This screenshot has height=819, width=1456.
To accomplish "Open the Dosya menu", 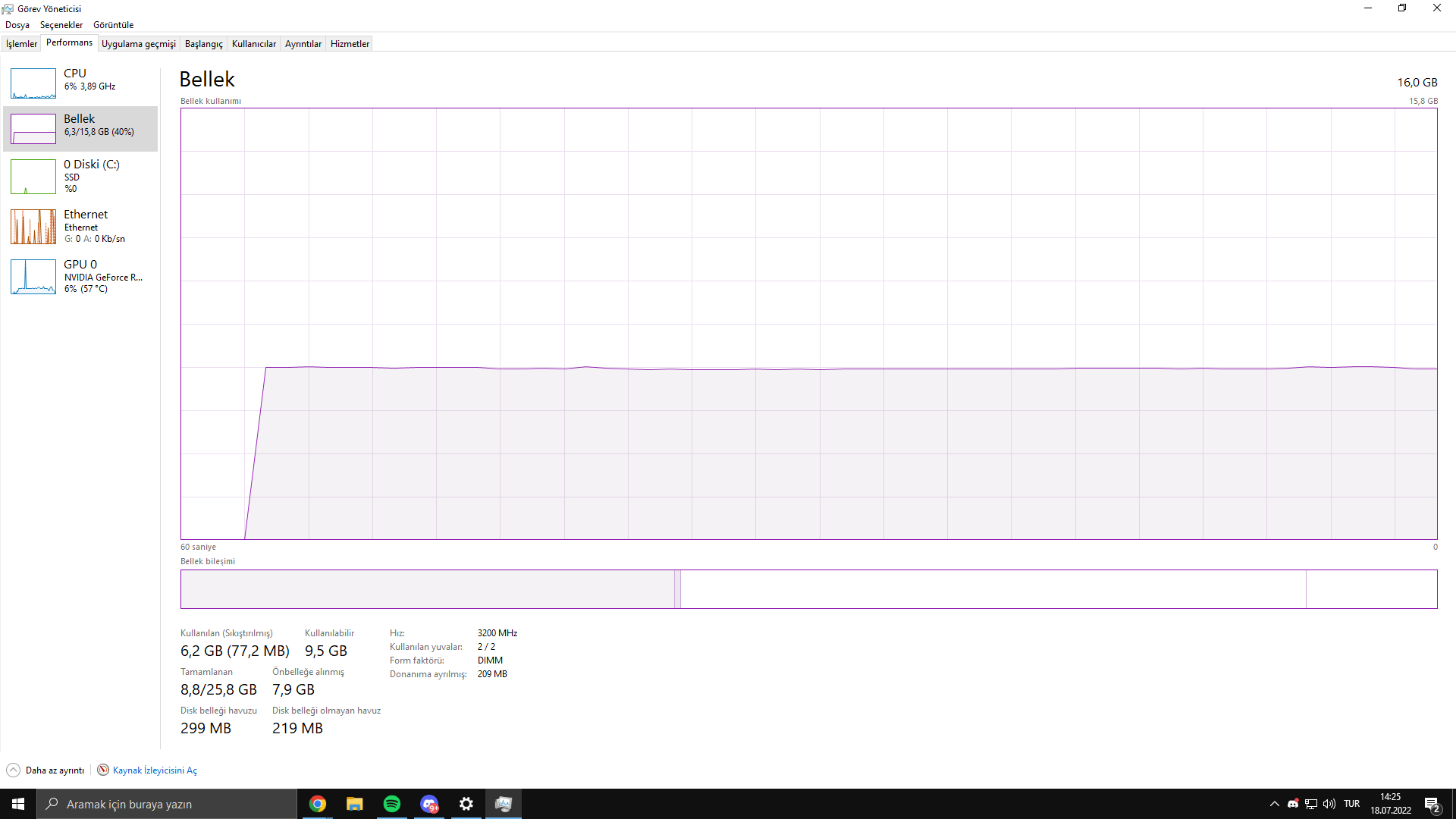I will coord(17,25).
